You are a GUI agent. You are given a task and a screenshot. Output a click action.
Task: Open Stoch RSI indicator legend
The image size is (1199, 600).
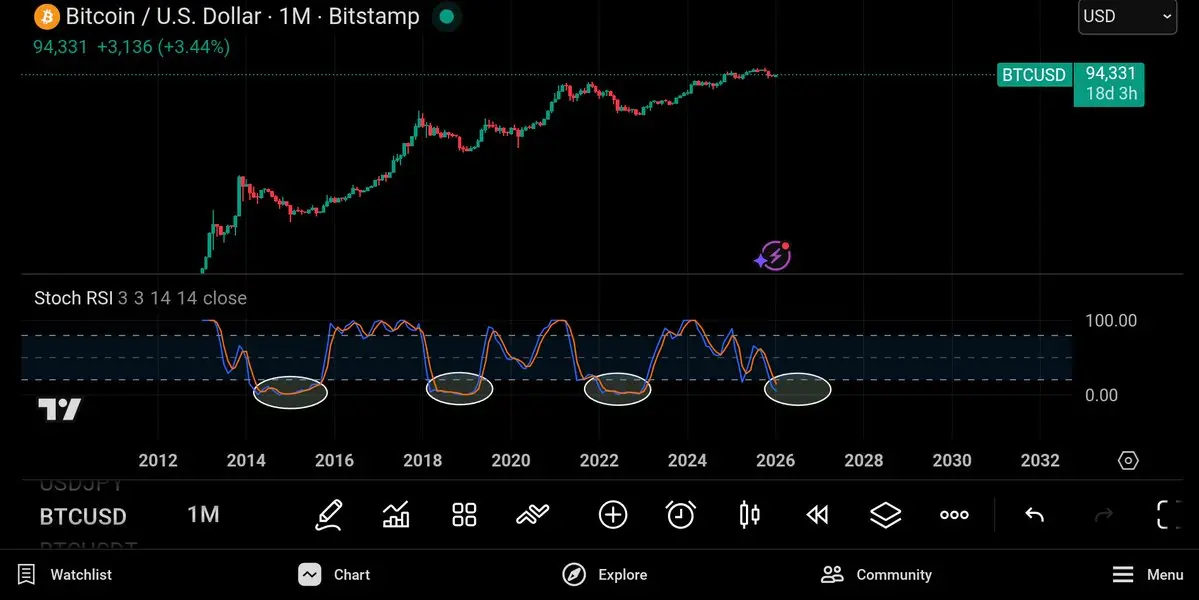(x=141, y=298)
